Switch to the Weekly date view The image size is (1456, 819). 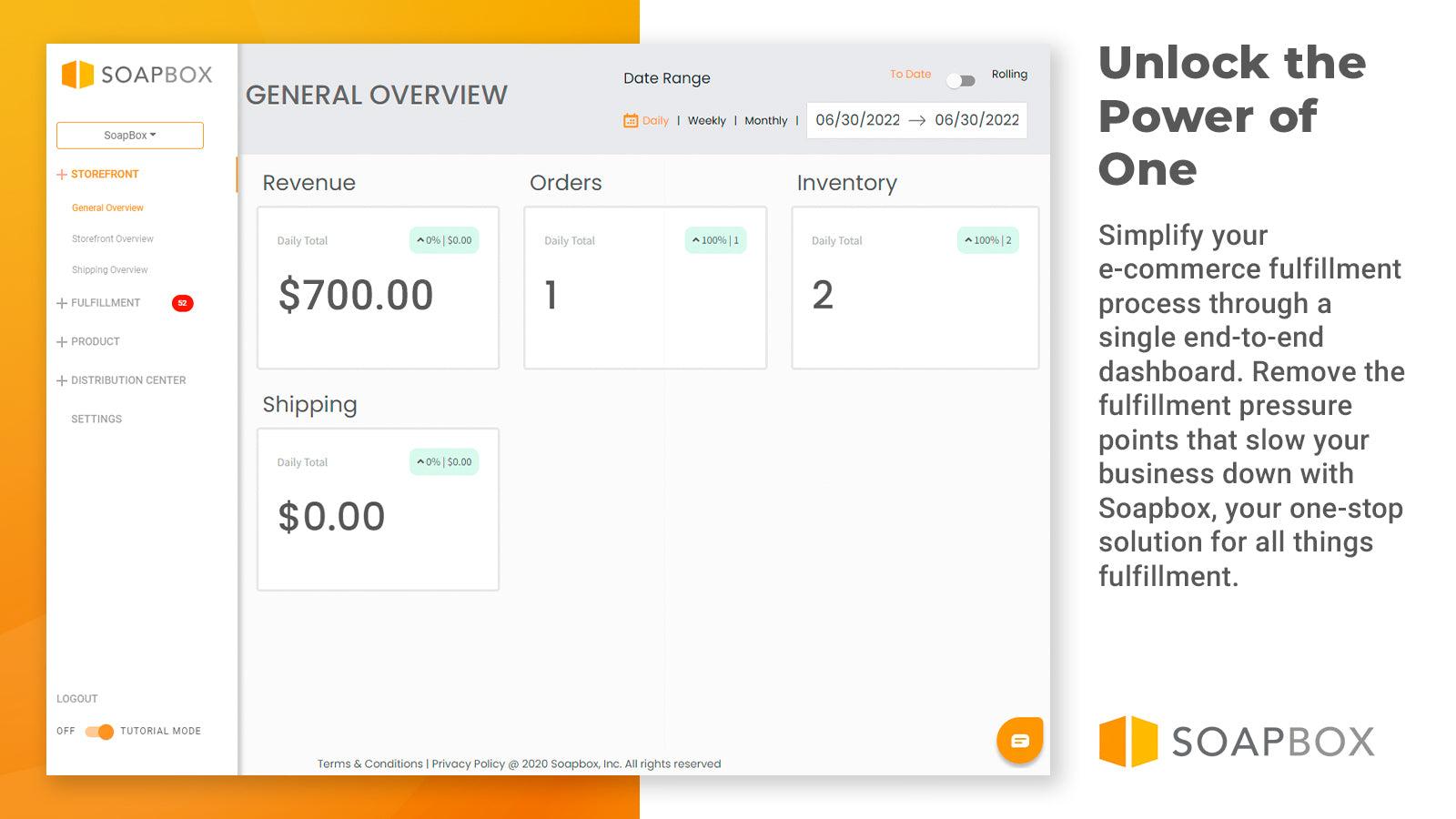pyautogui.click(x=706, y=120)
